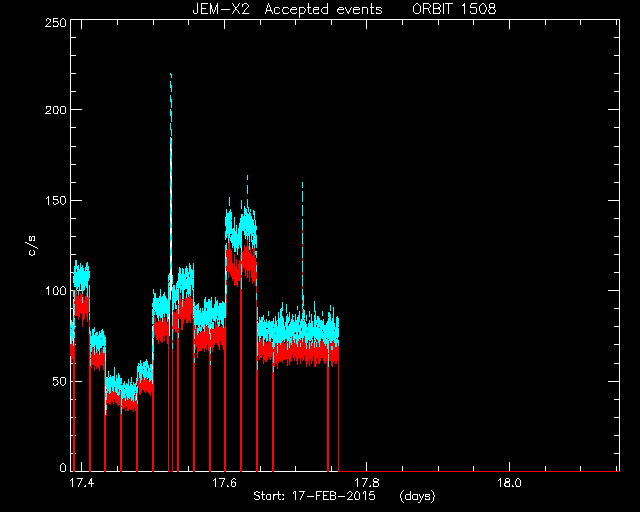This screenshot has width=640, height=512.
Task: Click the cyan data plateau near 17.4 days
Action: click(81, 274)
